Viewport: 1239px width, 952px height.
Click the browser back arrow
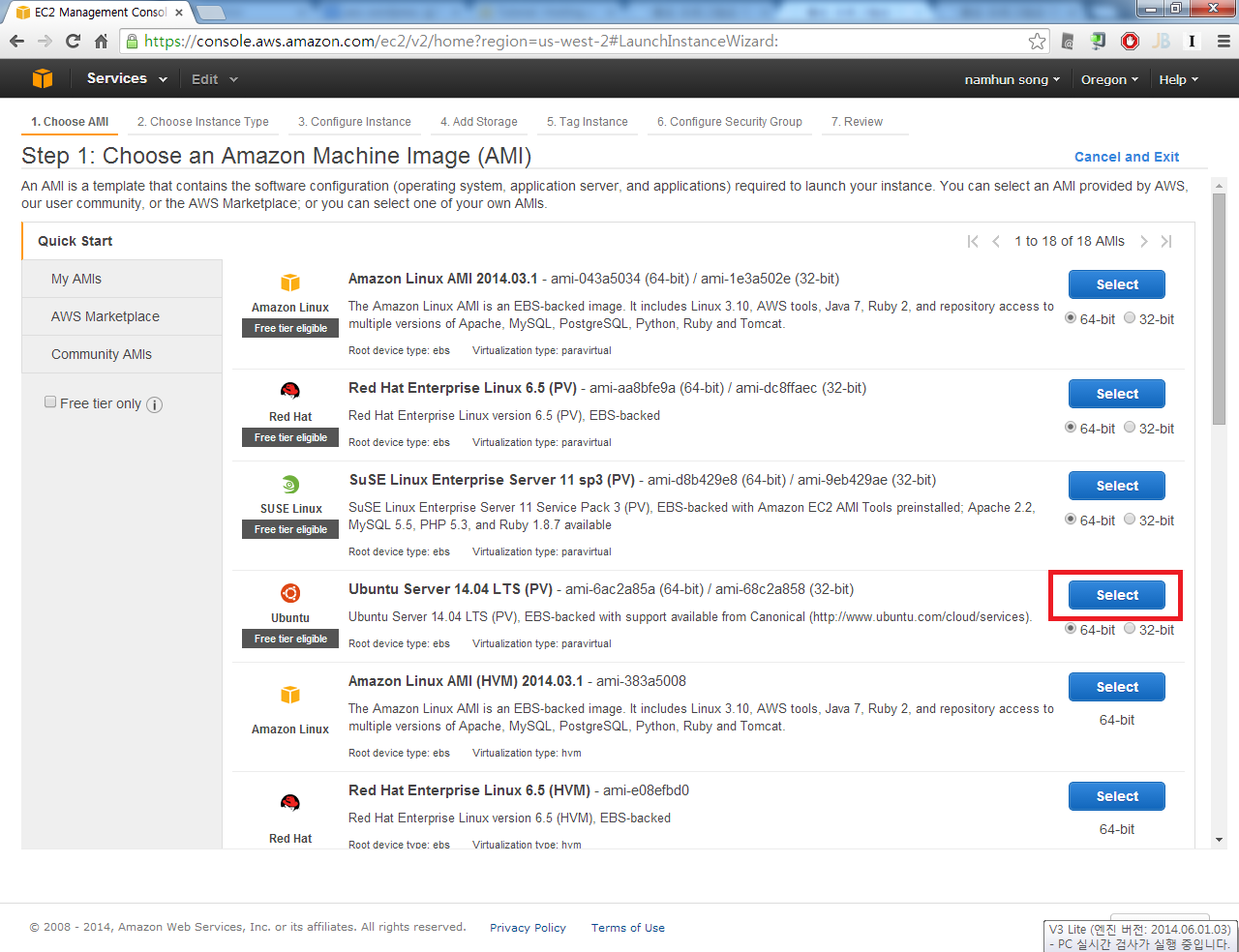[16, 41]
